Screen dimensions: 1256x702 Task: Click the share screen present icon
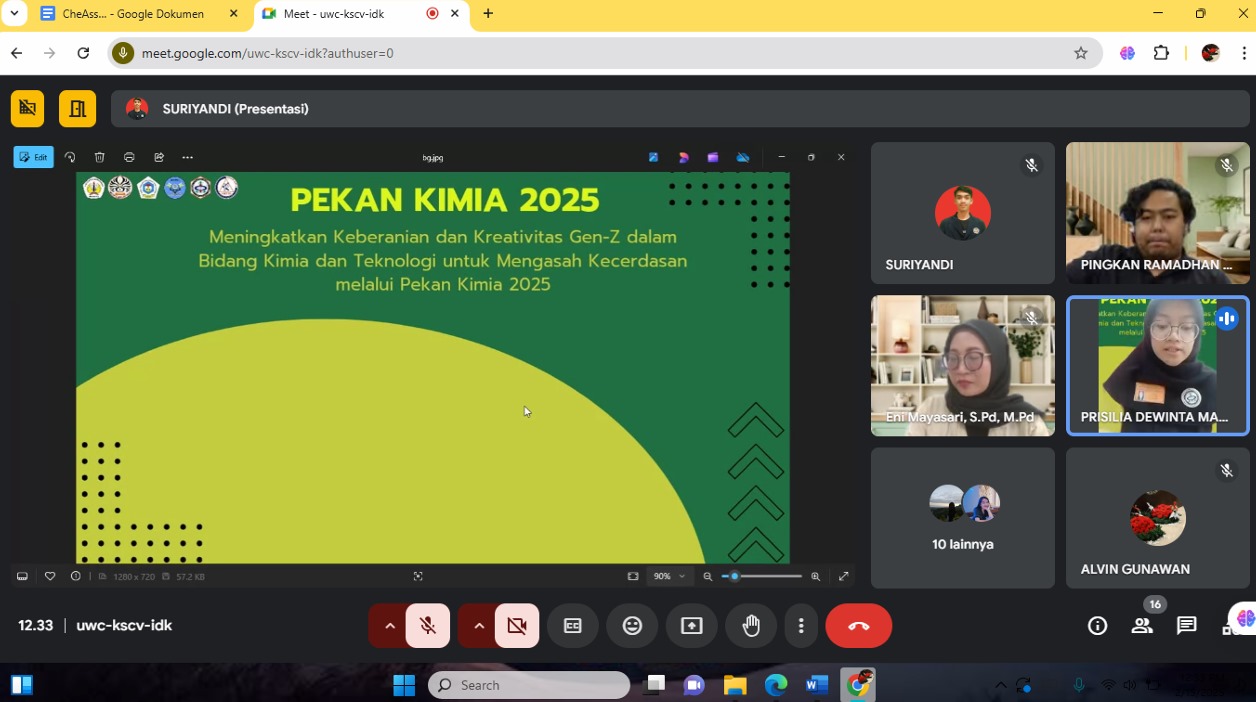(x=692, y=626)
